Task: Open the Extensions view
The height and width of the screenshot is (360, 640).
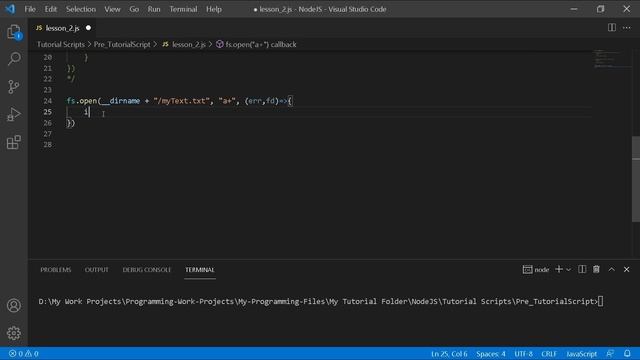Action: [x=14, y=142]
